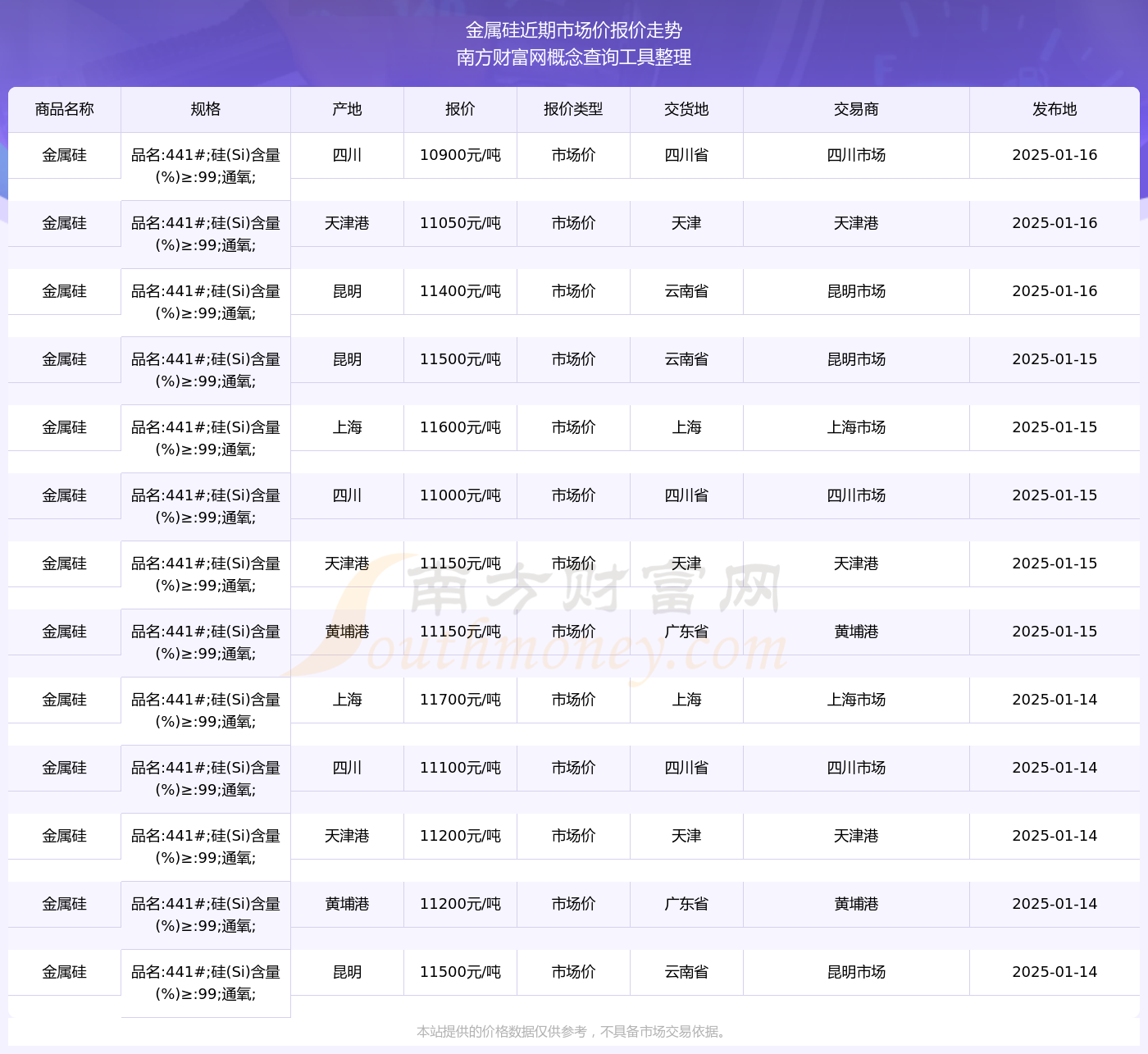Select 上海市场 trader in the 11600元/吨 row
Screen dimensions: 1148x1054
857,427
